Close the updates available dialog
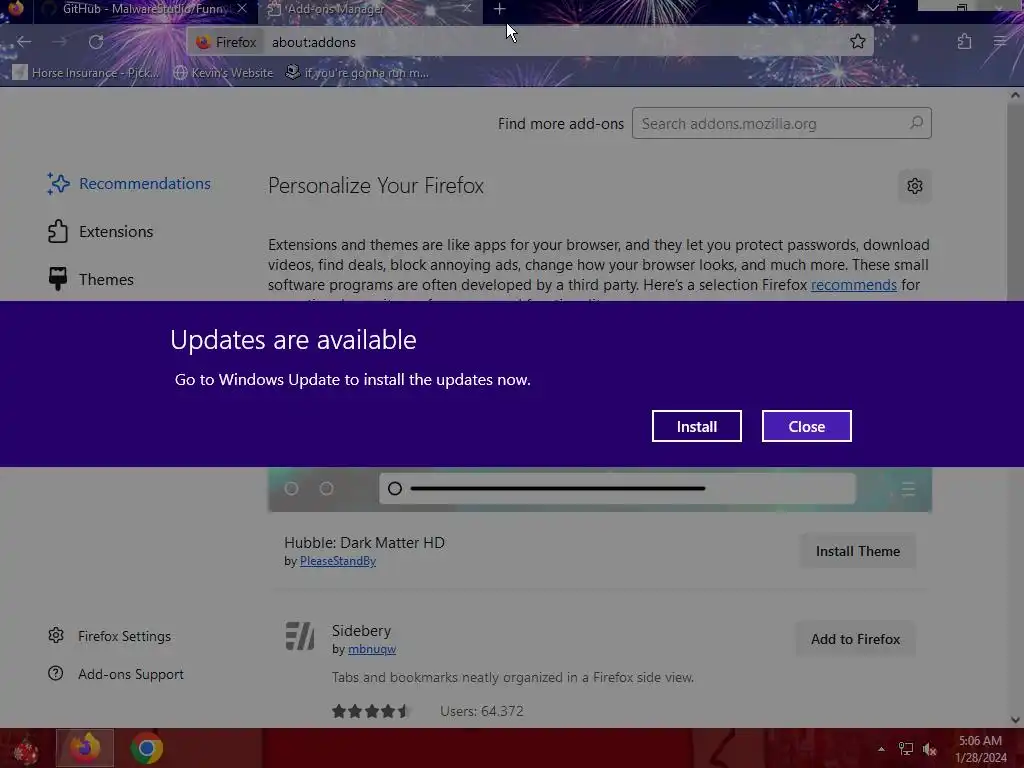This screenshot has width=1024, height=768. coord(807,426)
